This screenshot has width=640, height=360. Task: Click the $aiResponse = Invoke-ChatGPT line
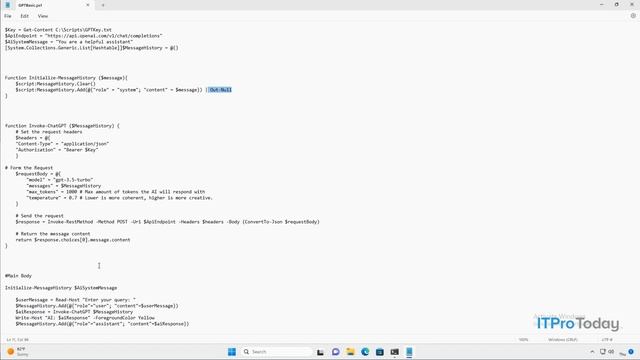pos(74,311)
